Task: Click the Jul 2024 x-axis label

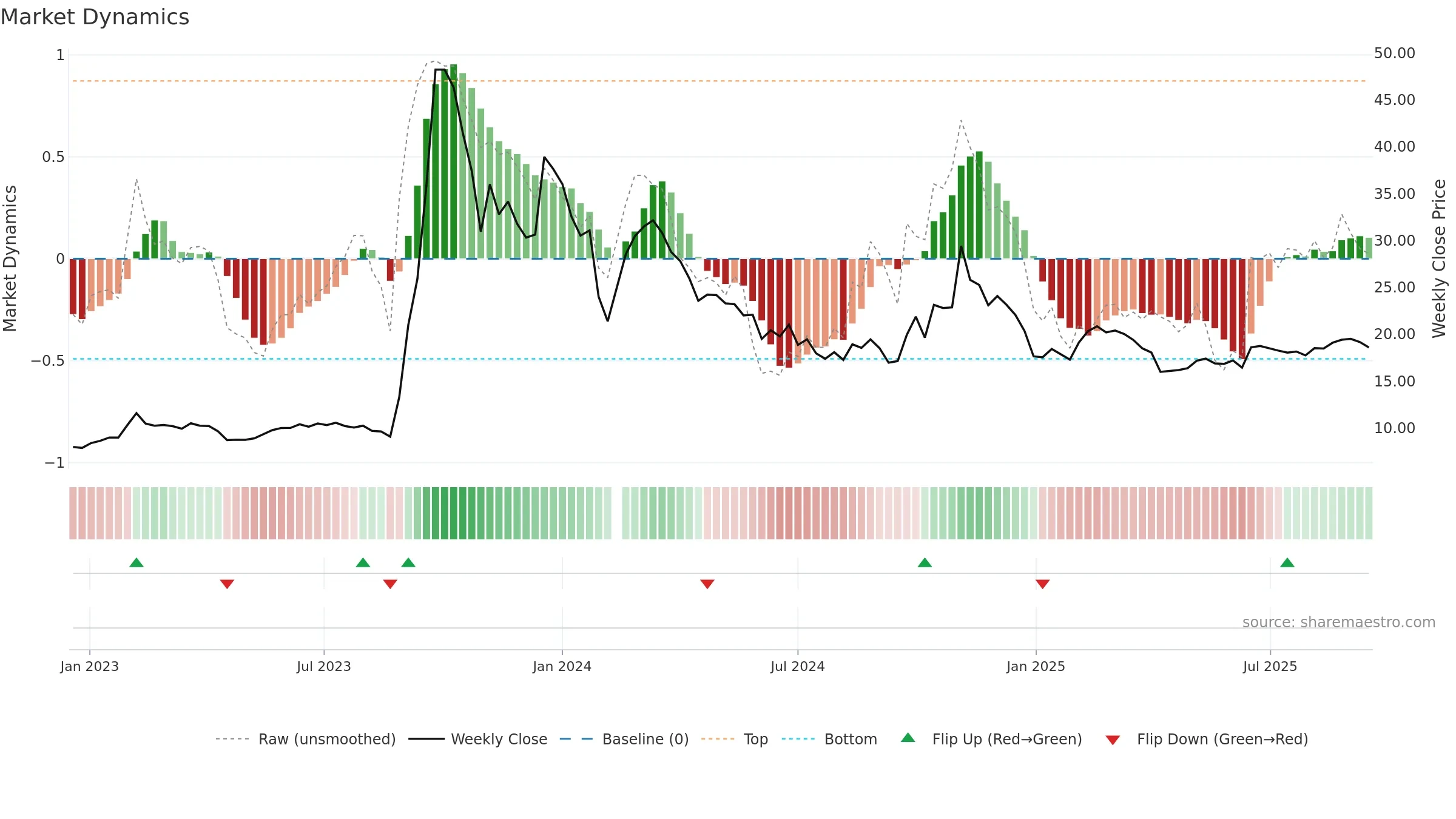Action: coord(798,666)
